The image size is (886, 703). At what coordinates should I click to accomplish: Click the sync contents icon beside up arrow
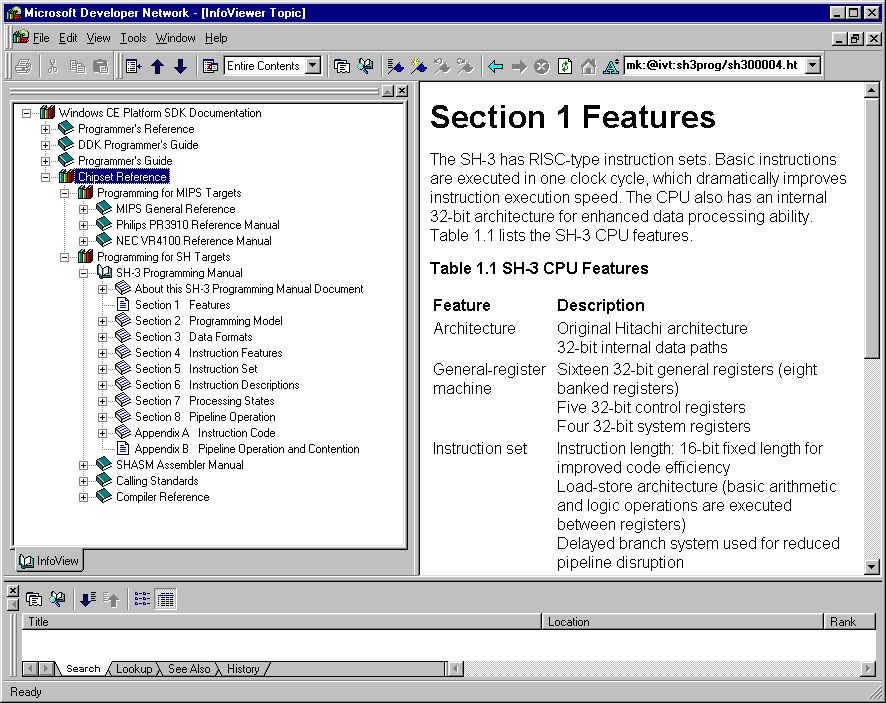134,66
